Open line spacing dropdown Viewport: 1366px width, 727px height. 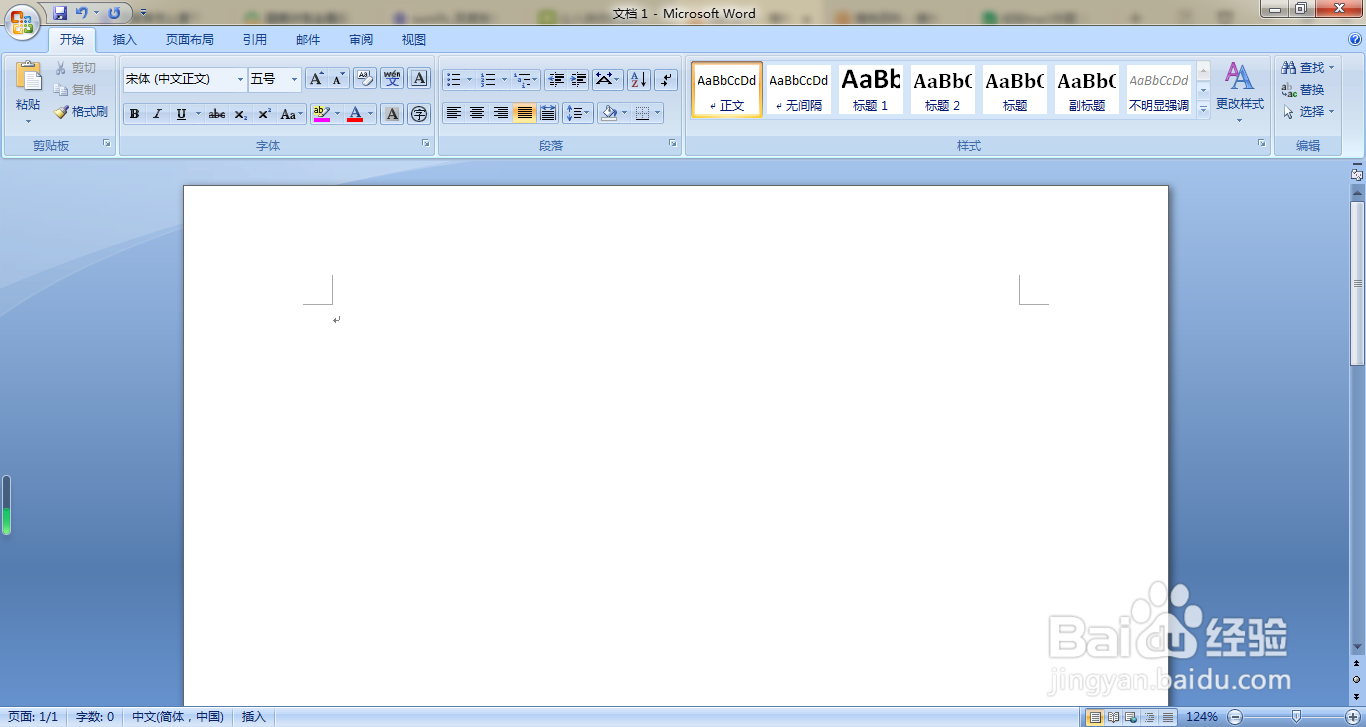click(577, 113)
